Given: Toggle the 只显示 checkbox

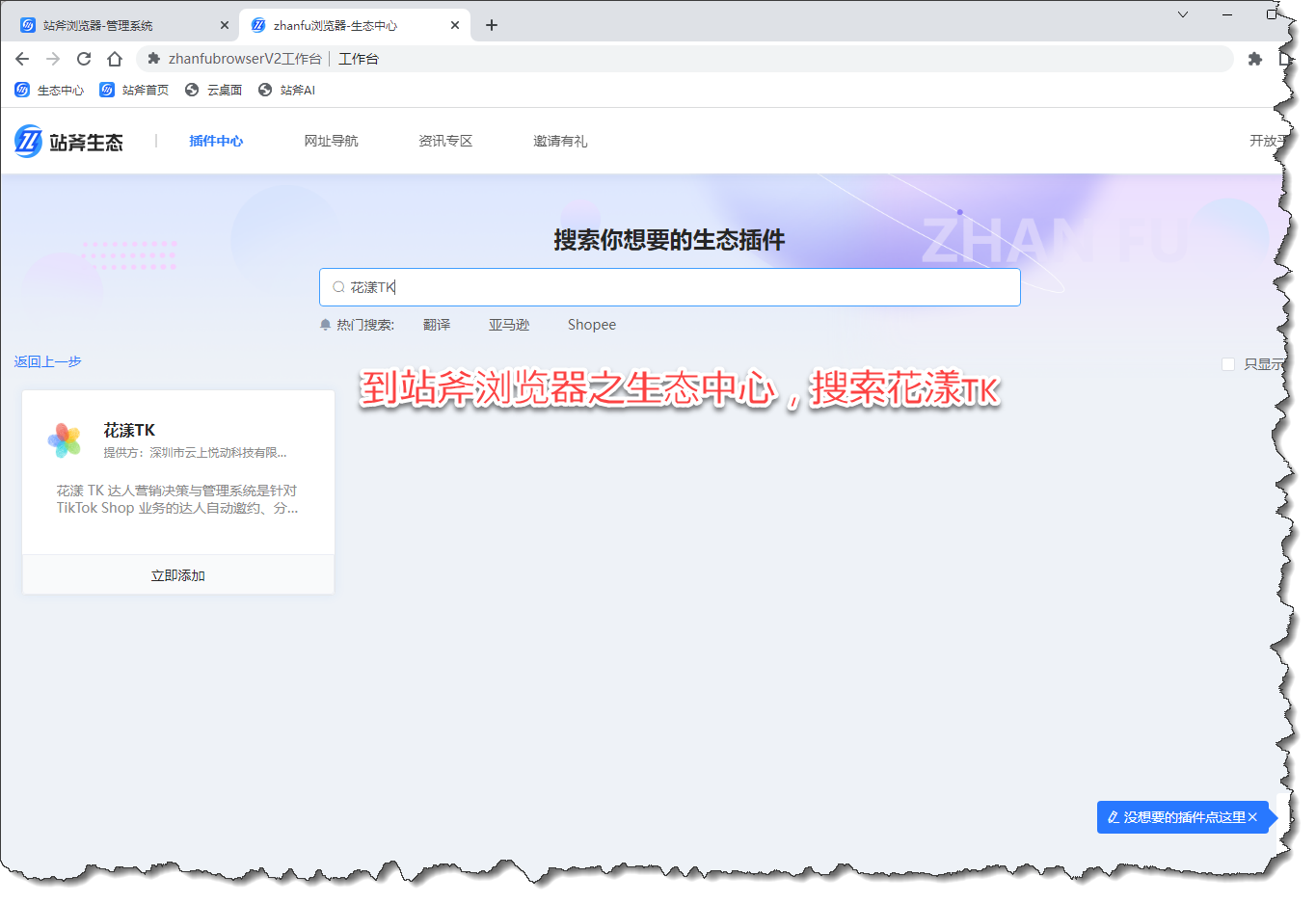Looking at the screenshot, I should pos(1228,364).
